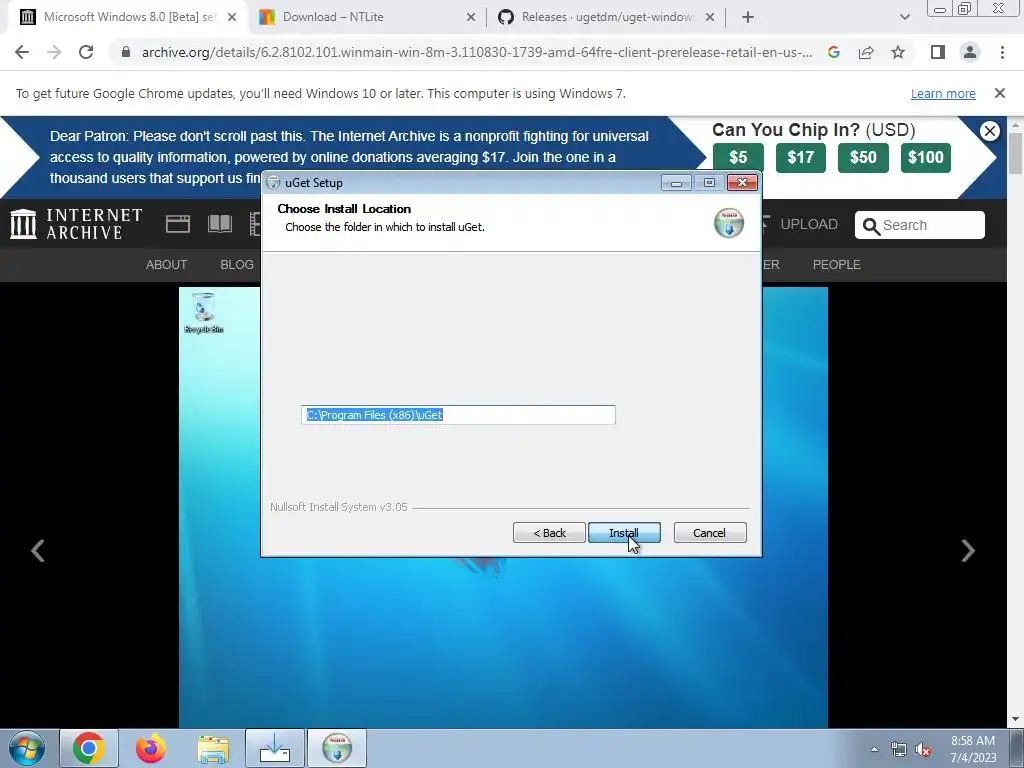Launch Firefox from the taskbar
Viewport: 1024px width, 768px height.
(x=151, y=748)
